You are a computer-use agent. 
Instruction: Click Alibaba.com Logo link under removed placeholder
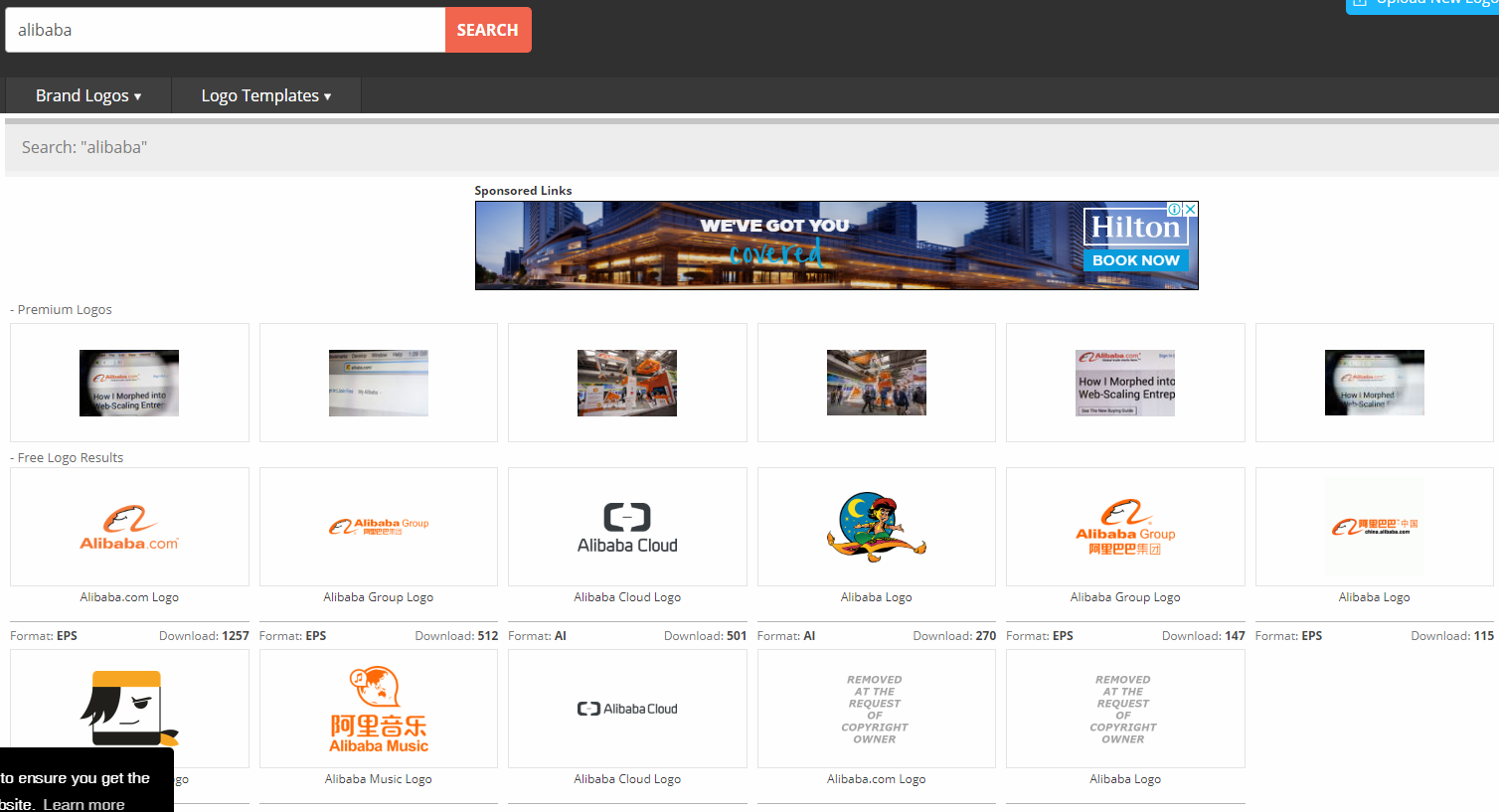click(x=877, y=779)
